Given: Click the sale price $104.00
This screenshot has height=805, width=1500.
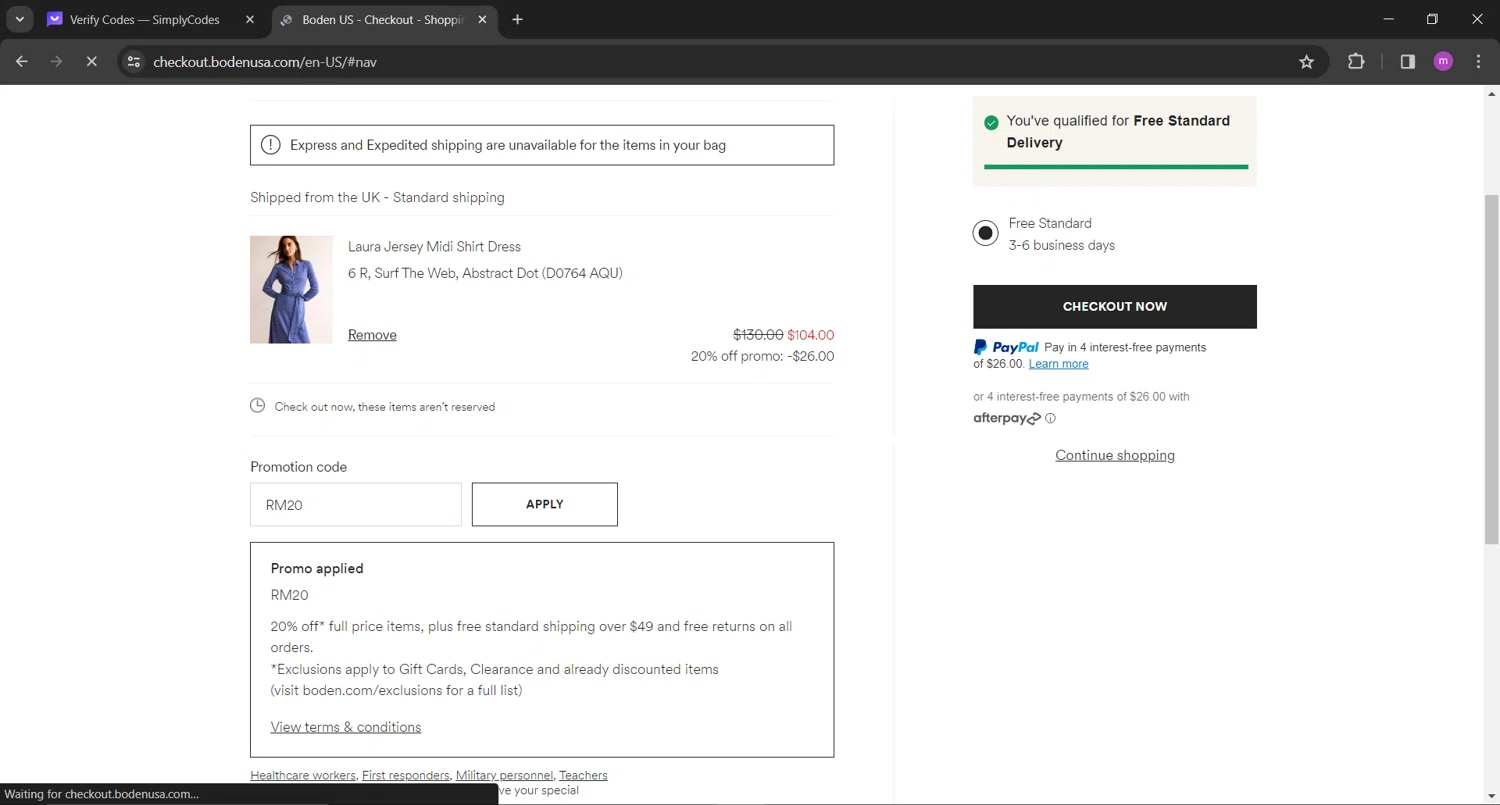Looking at the screenshot, I should [x=810, y=335].
